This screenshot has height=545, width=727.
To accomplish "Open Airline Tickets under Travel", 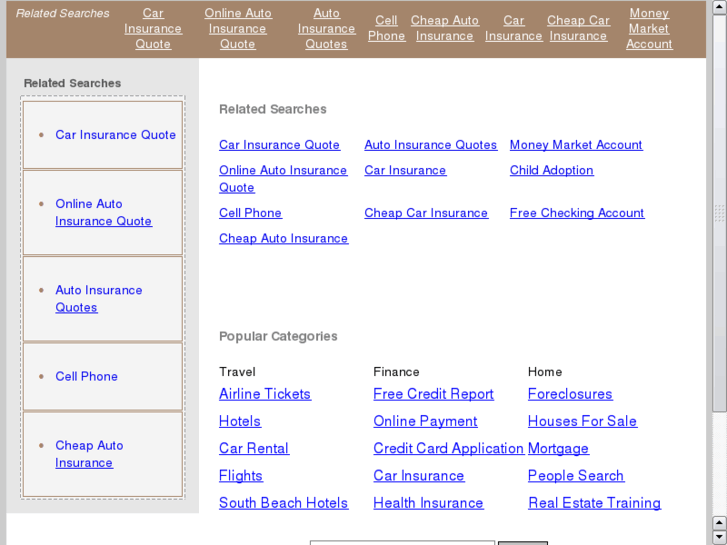I will click(265, 394).
